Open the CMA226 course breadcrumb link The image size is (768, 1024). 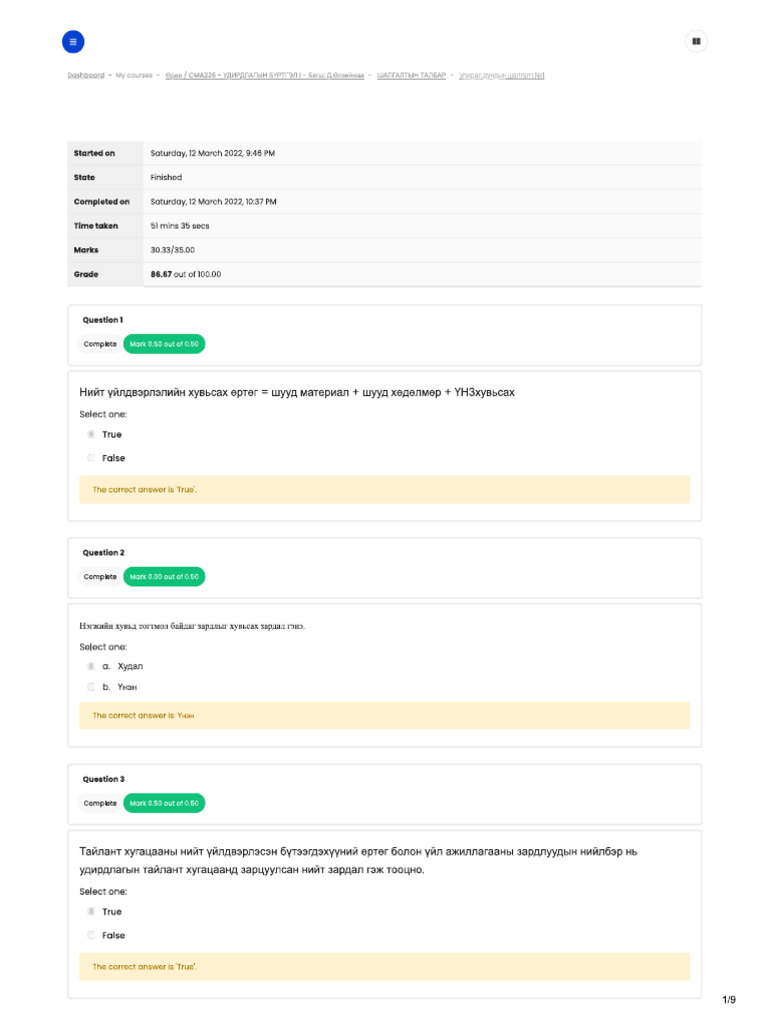click(x=265, y=75)
